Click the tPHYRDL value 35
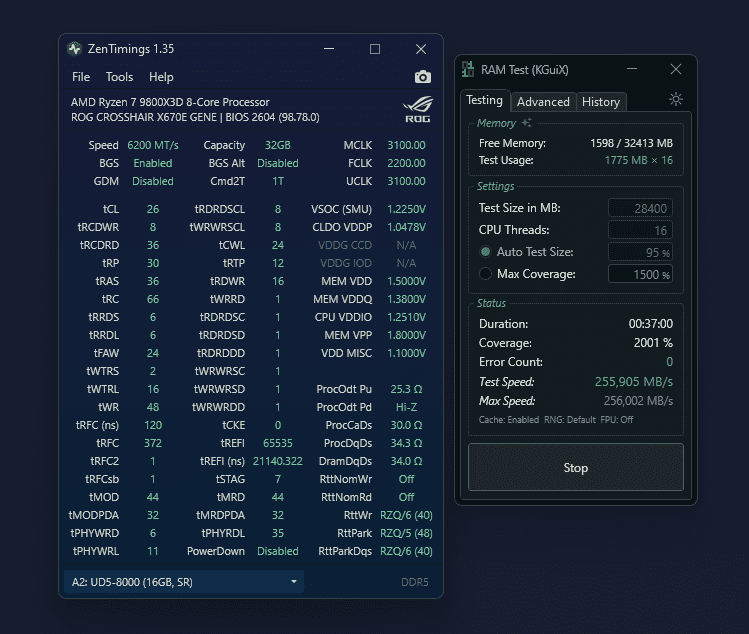The image size is (749, 634). pyautogui.click(x=278, y=533)
